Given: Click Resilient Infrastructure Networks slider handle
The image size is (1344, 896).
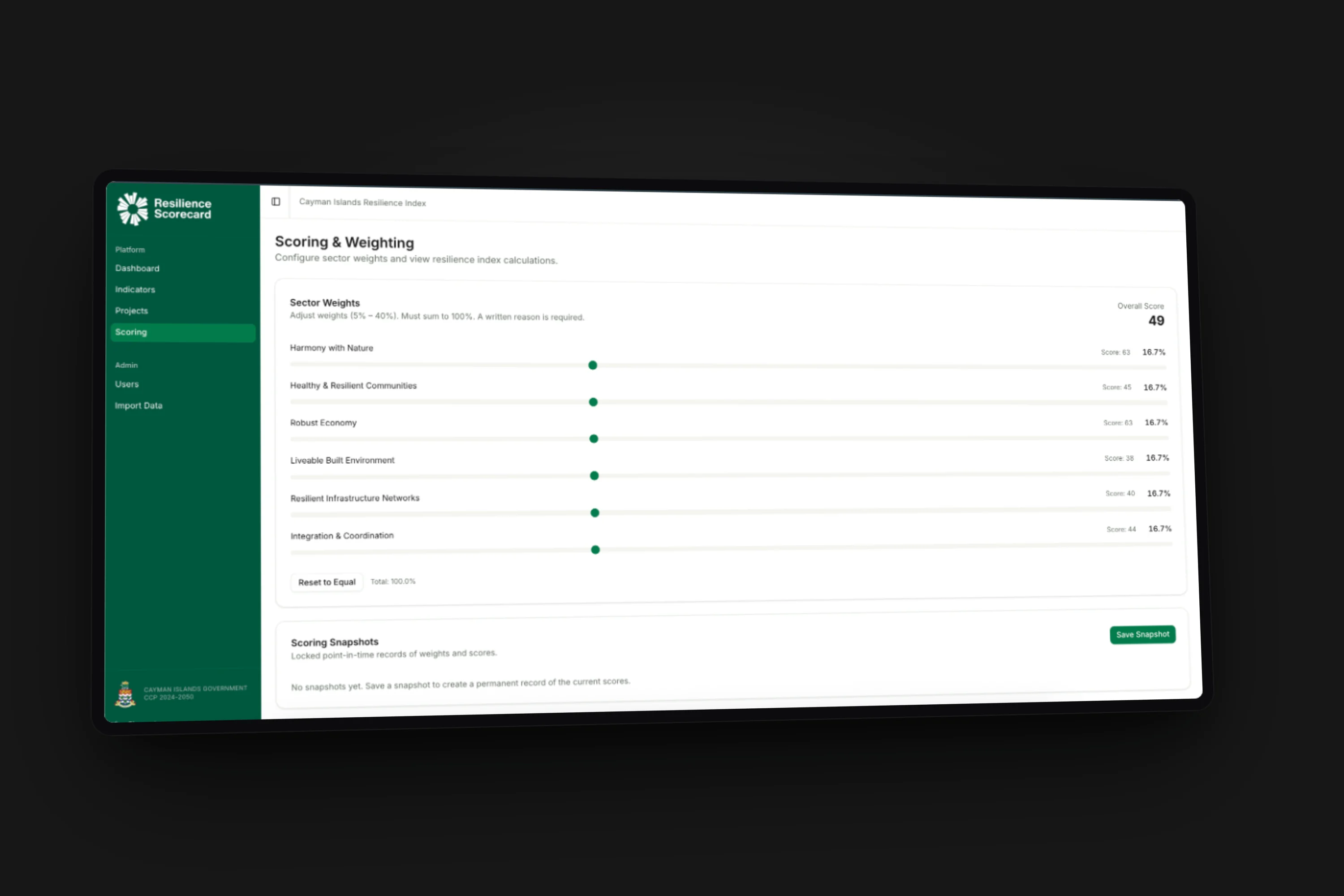Looking at the screenshot, I should click(595, 513).
